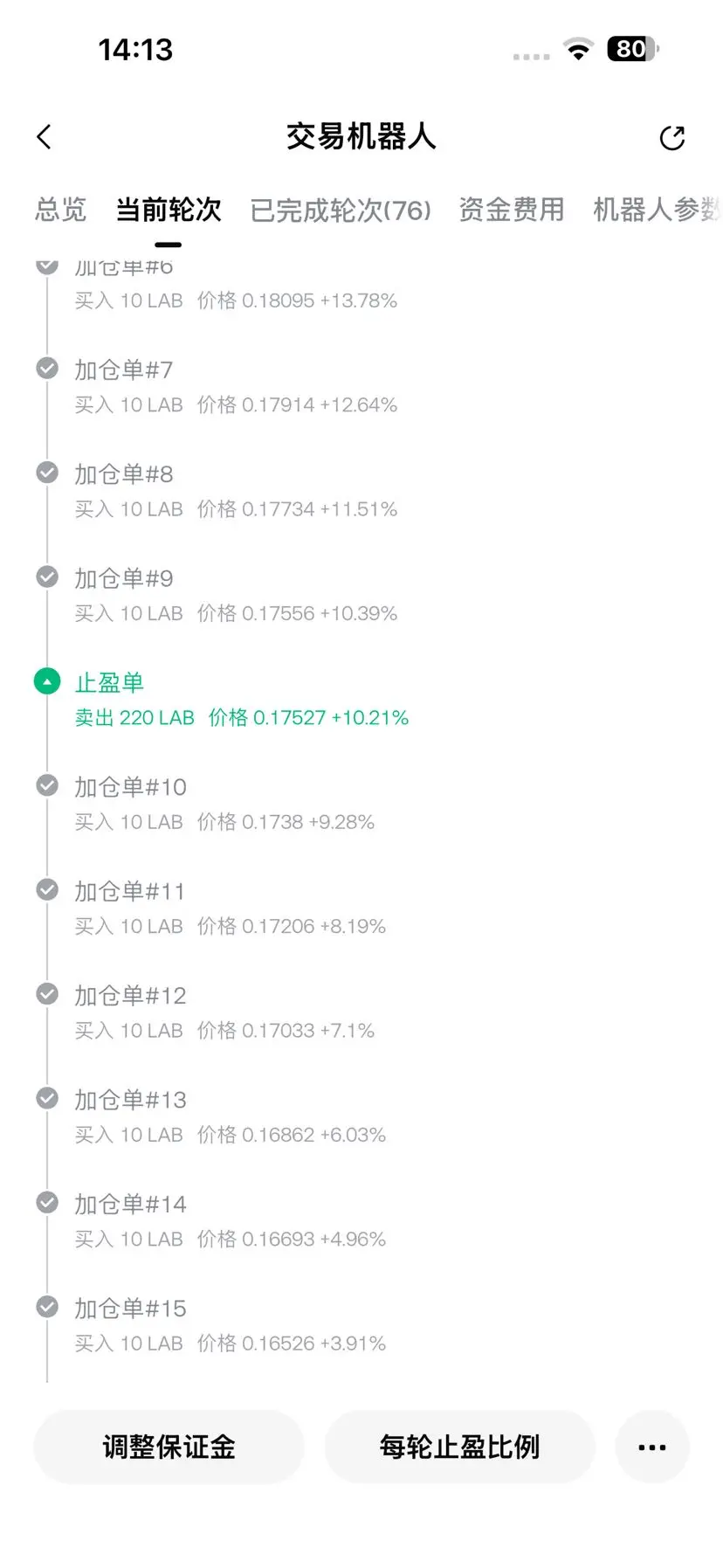
Task: Tap the 调整保证金 button
Action: click(x=169, y=1447)
